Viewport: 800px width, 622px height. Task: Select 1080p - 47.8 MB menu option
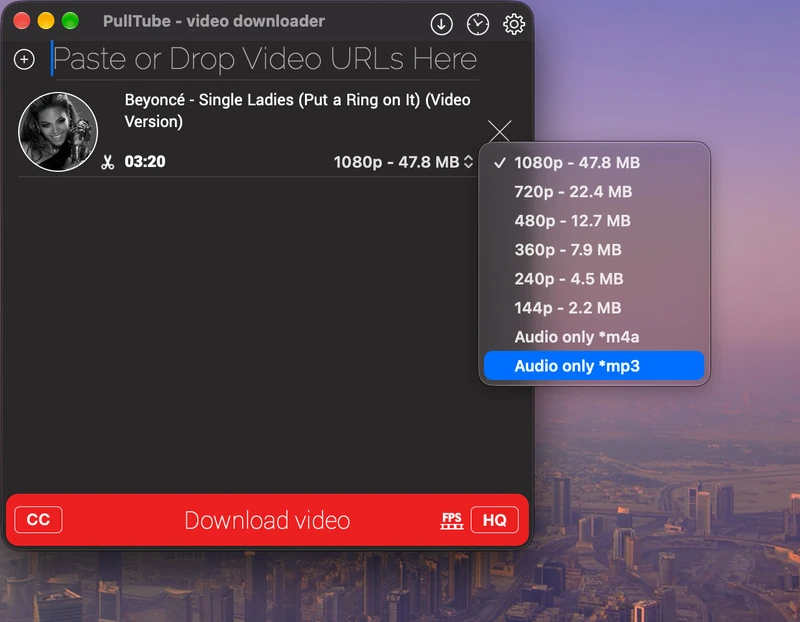[594, 162]
